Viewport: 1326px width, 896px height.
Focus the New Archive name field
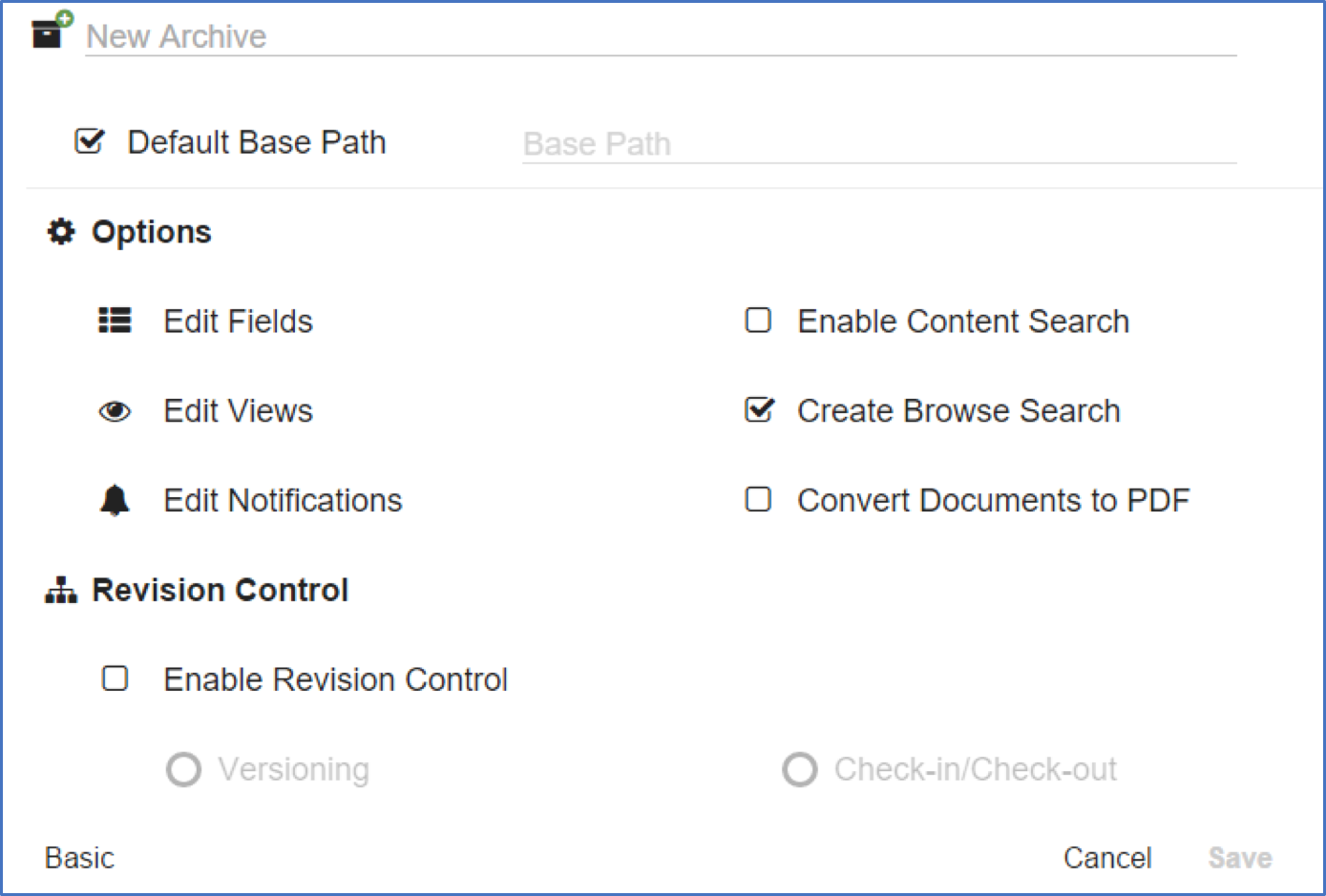659,37
